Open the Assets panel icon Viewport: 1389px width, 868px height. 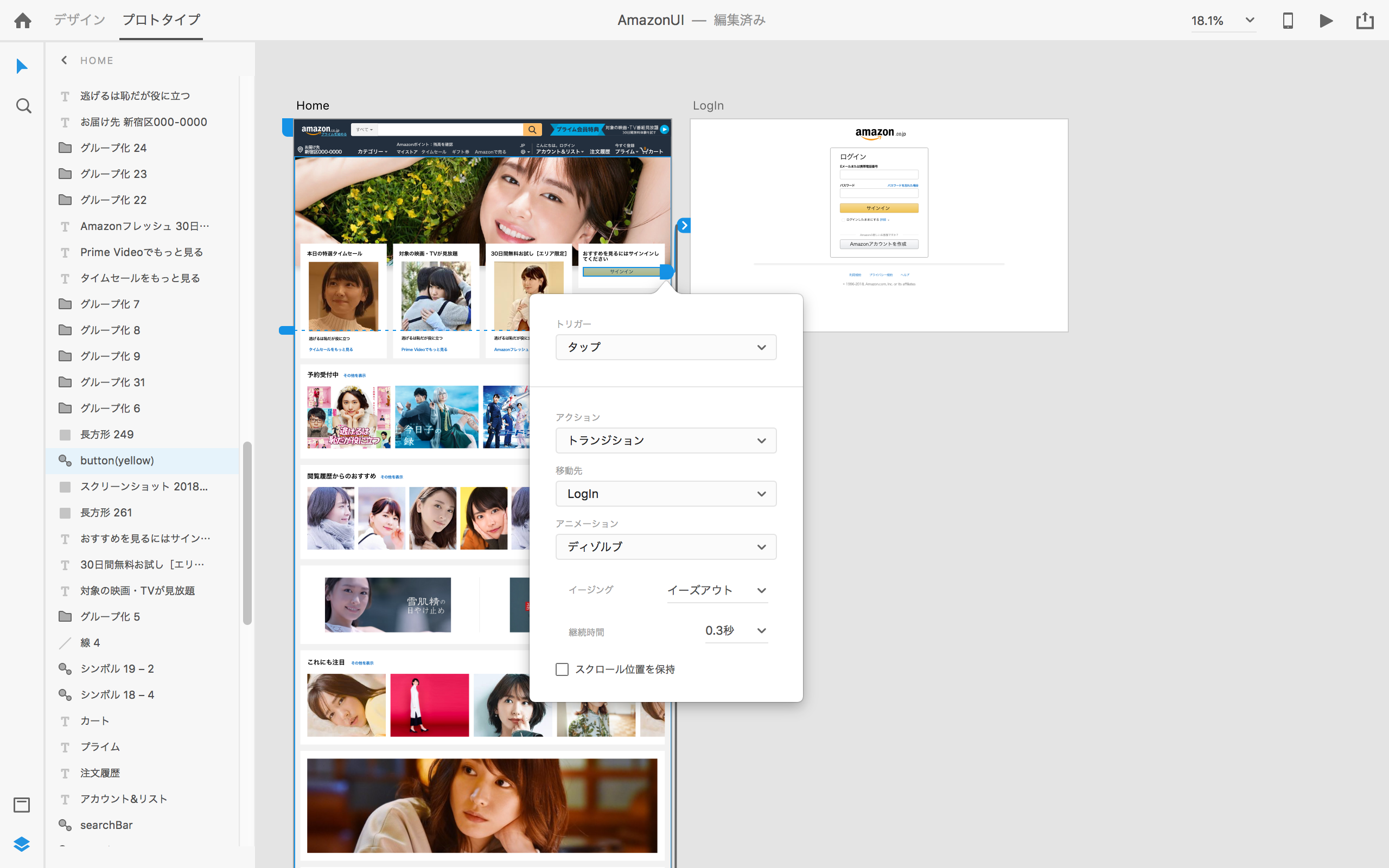point(22,805)
